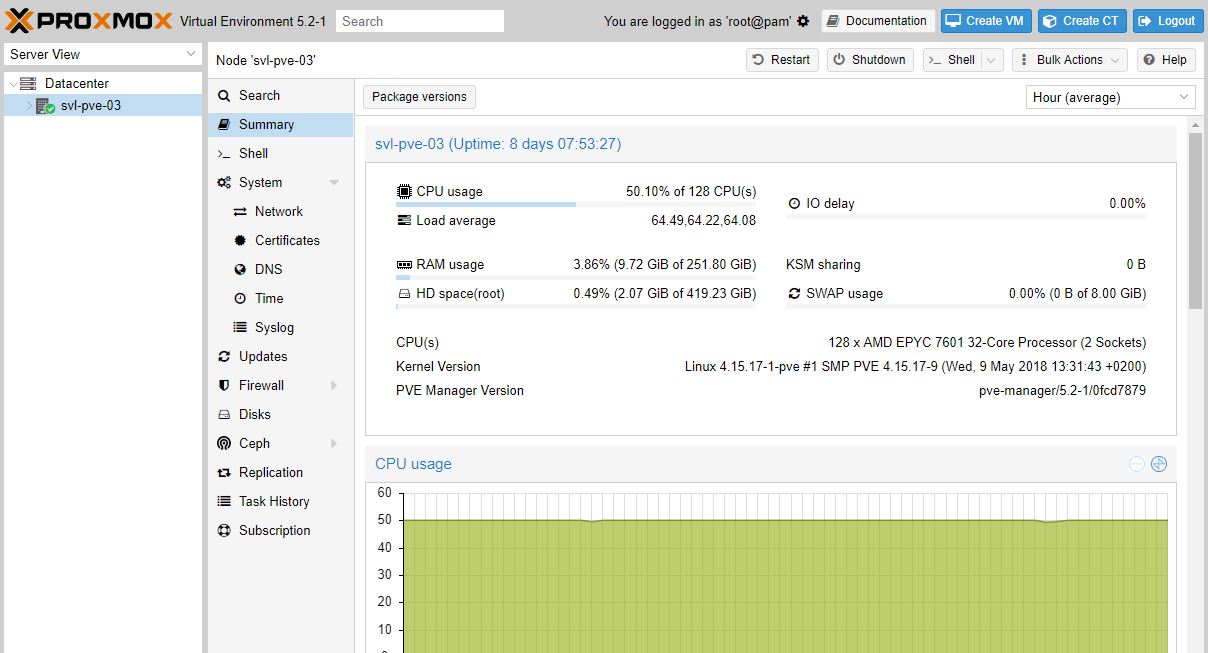The image size is (1208, 653).
Task: Click the load average value 64.49,64.22,64.08
Action: 704,221
